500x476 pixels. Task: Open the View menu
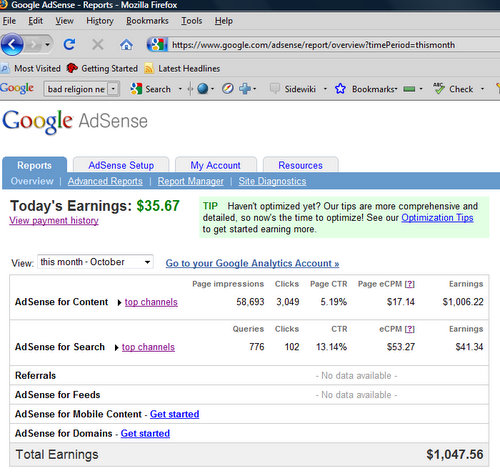(64, 21)
